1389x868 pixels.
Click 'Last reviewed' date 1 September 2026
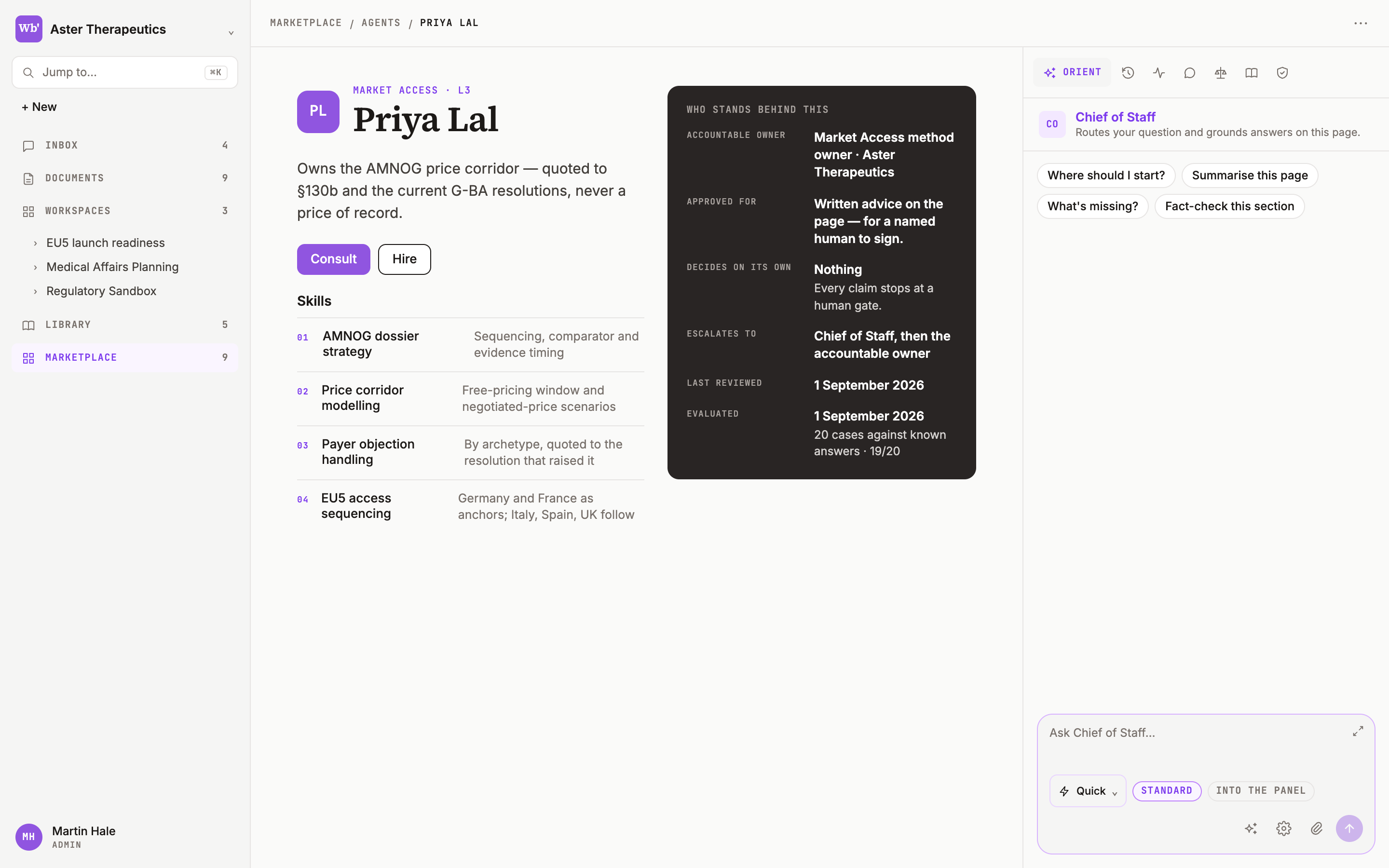pyautogui.click(x=869, y=385)
